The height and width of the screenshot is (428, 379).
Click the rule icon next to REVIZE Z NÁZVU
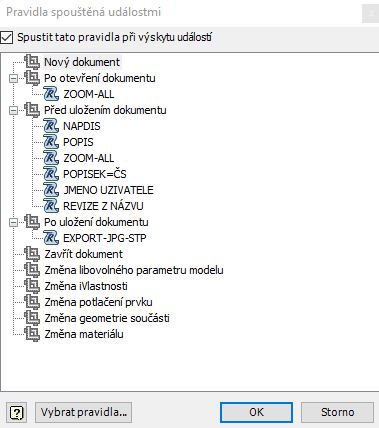click(x=51, y=206)
